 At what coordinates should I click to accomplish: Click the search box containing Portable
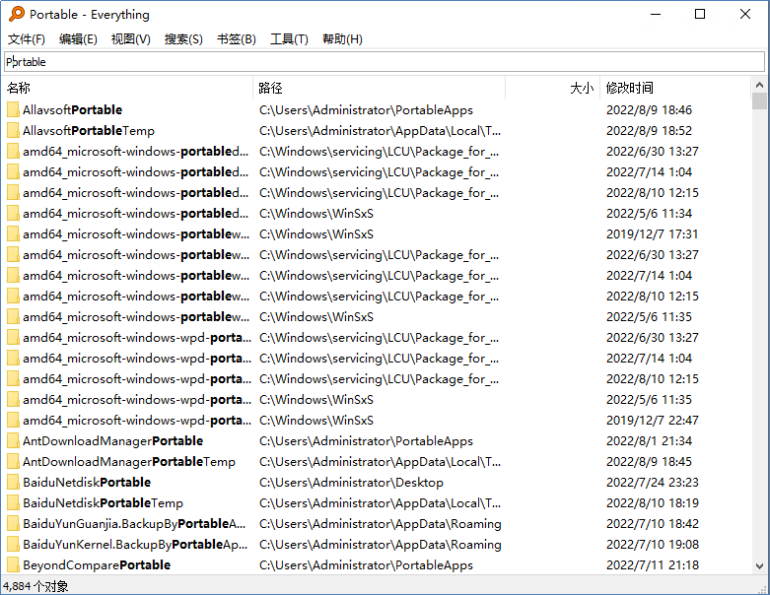tap(385, 62)
